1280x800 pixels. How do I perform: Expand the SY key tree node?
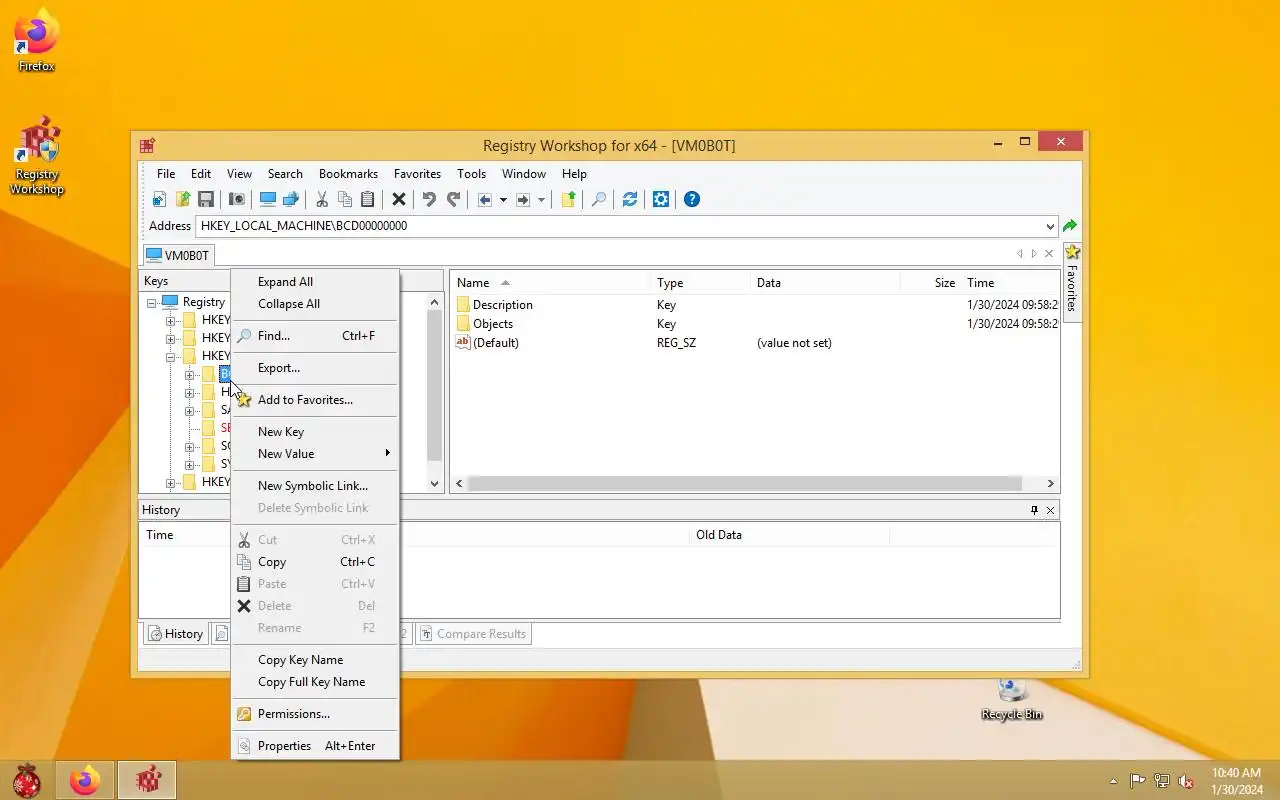190,465
